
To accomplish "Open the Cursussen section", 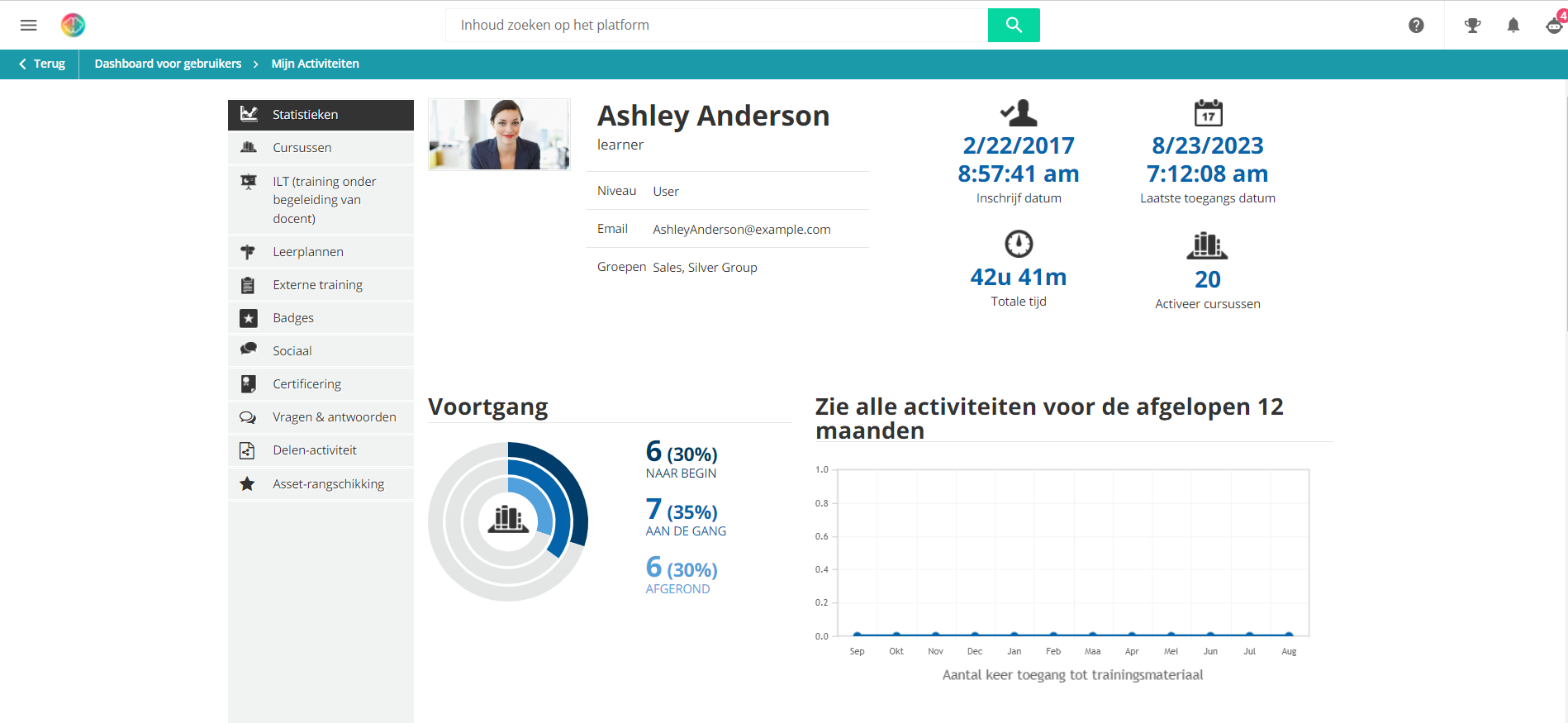I will [321, 148].
